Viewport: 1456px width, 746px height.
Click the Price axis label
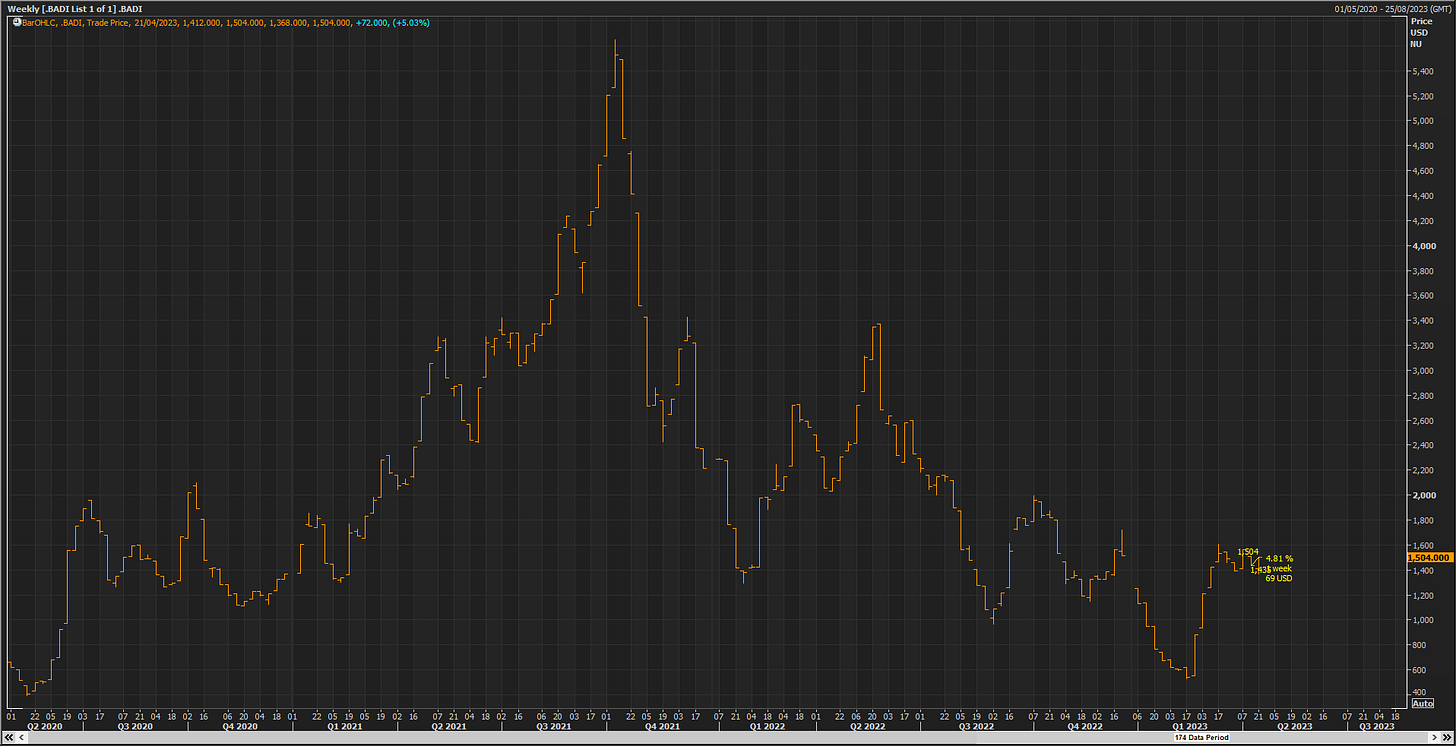[x=1421, y=21]
